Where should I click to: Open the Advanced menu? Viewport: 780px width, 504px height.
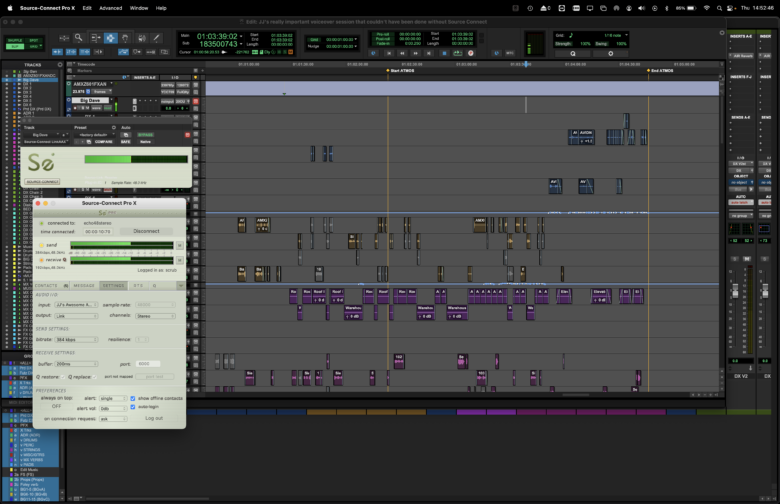tap(110, 7)
